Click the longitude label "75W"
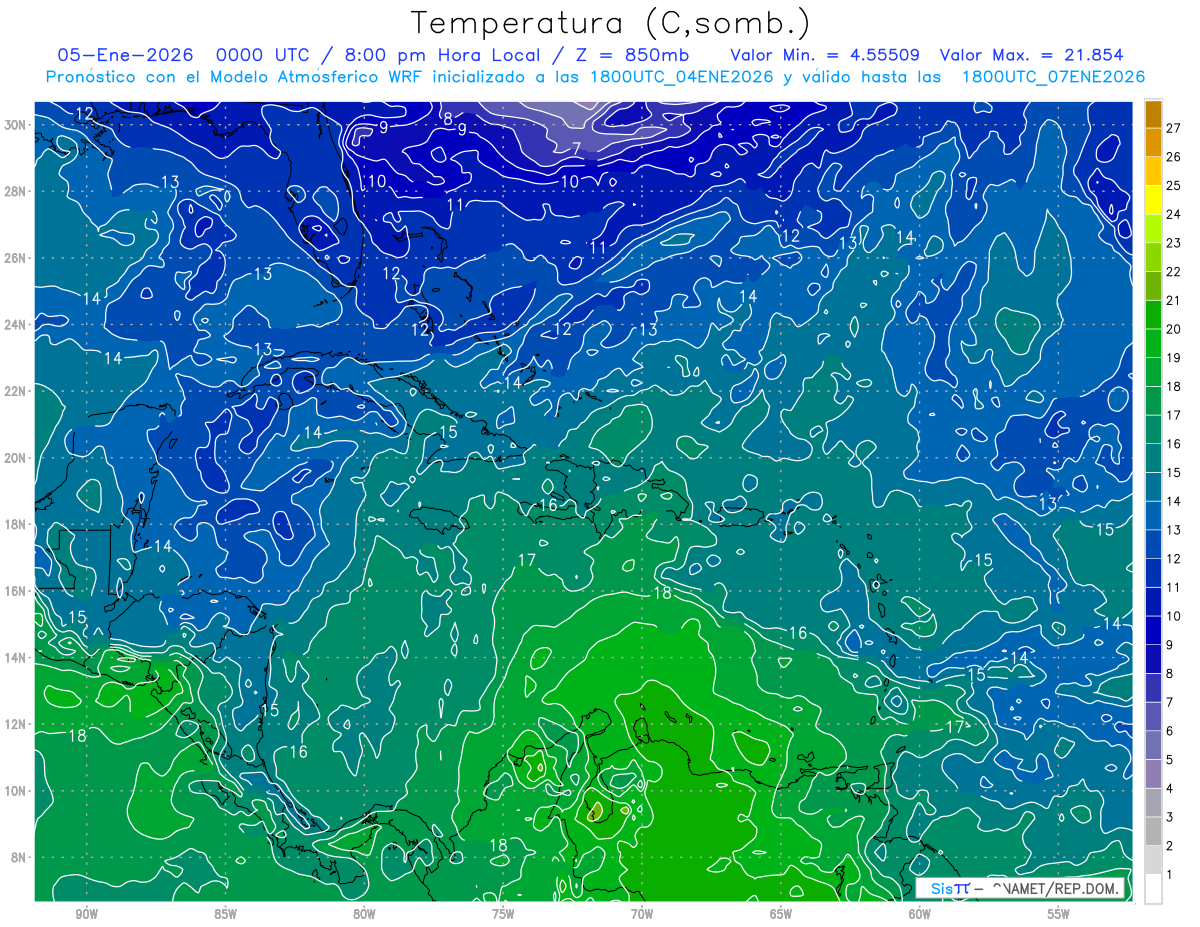 [503, 914]
